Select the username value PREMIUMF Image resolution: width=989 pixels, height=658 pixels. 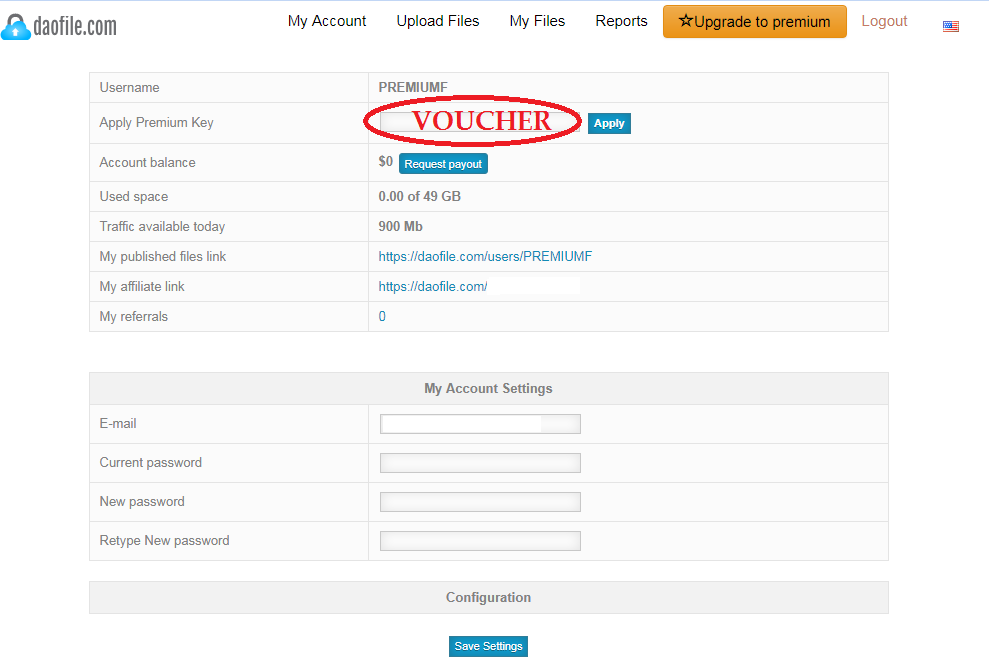413,87
